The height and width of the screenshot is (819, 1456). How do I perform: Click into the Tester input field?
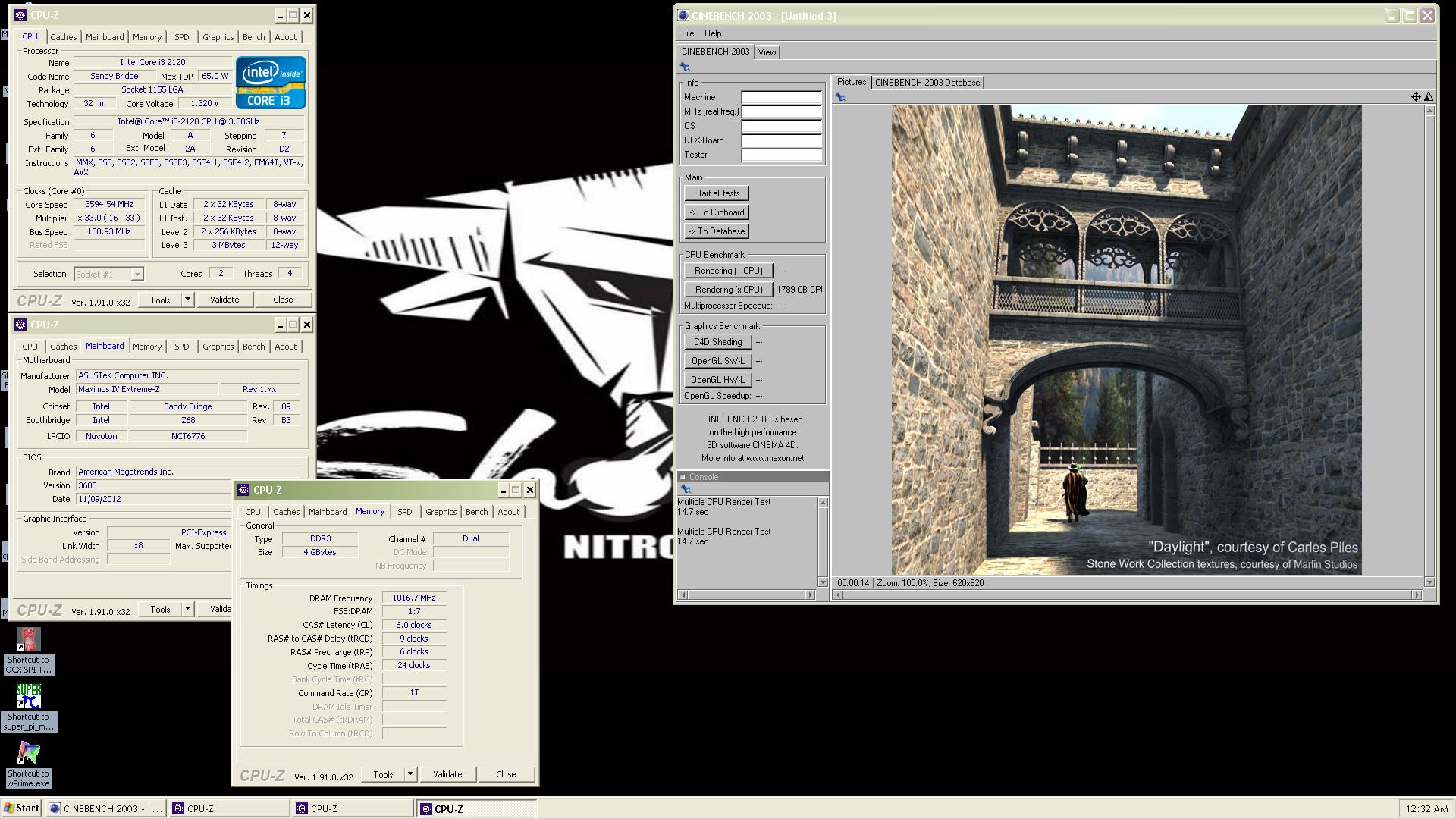click(781, 155)
